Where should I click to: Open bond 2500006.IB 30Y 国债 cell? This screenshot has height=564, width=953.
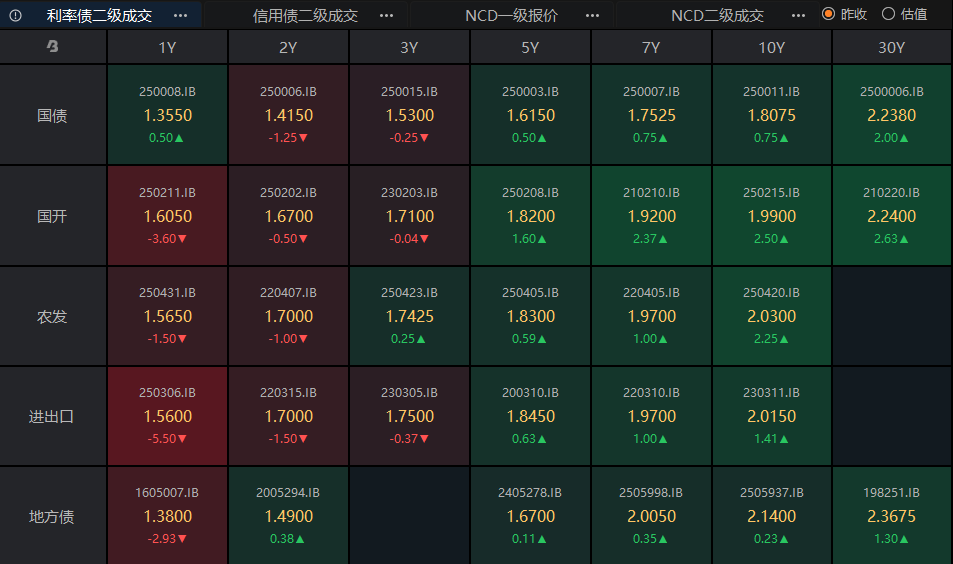892,114
